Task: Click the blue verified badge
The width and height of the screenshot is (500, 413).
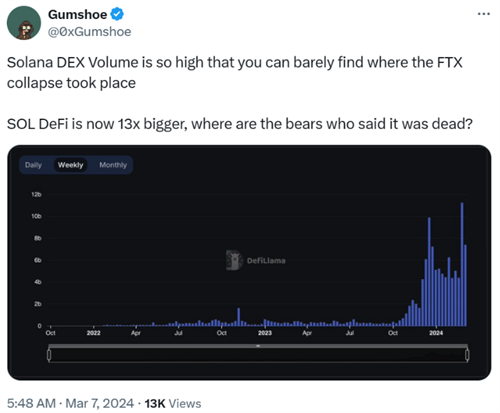Action: pos(117,14)
